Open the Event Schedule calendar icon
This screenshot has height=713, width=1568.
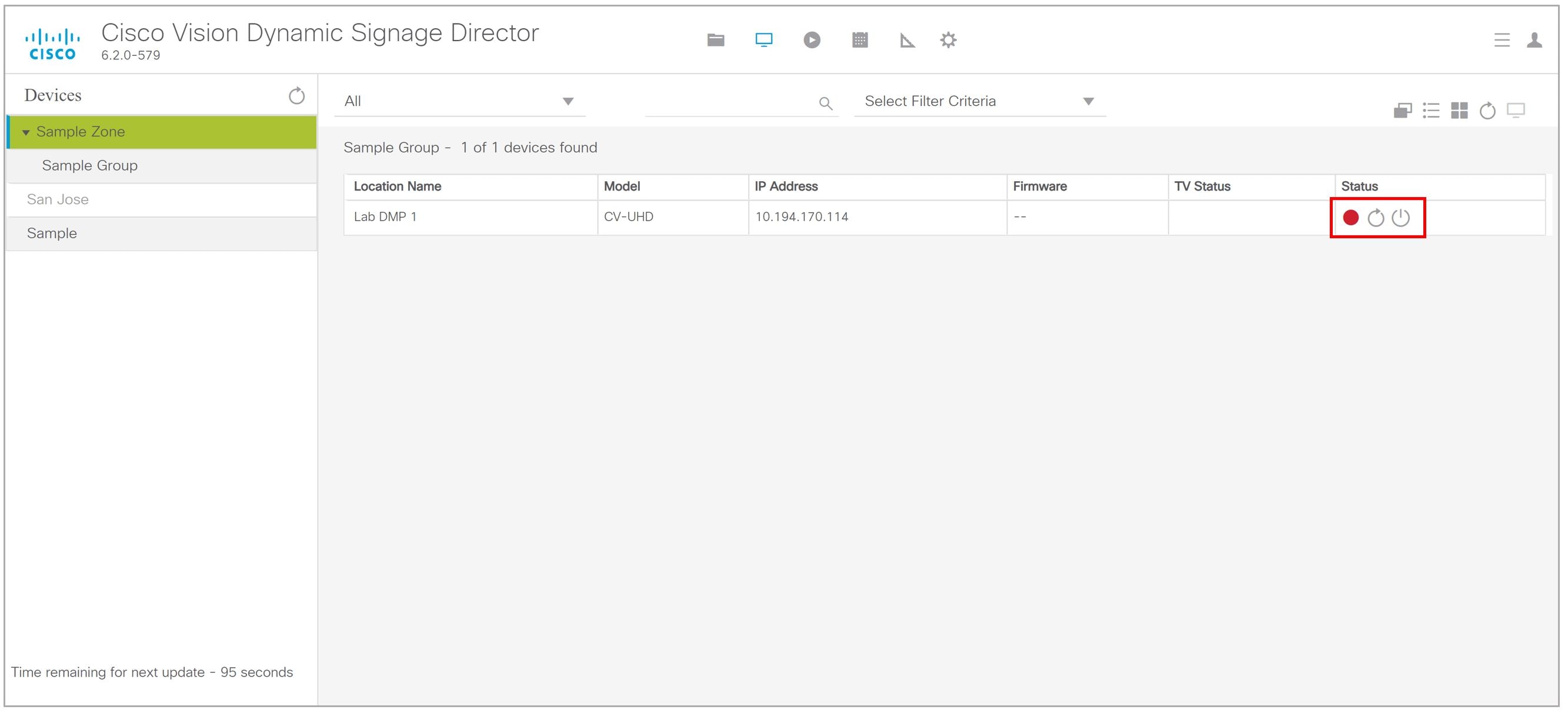859,39
